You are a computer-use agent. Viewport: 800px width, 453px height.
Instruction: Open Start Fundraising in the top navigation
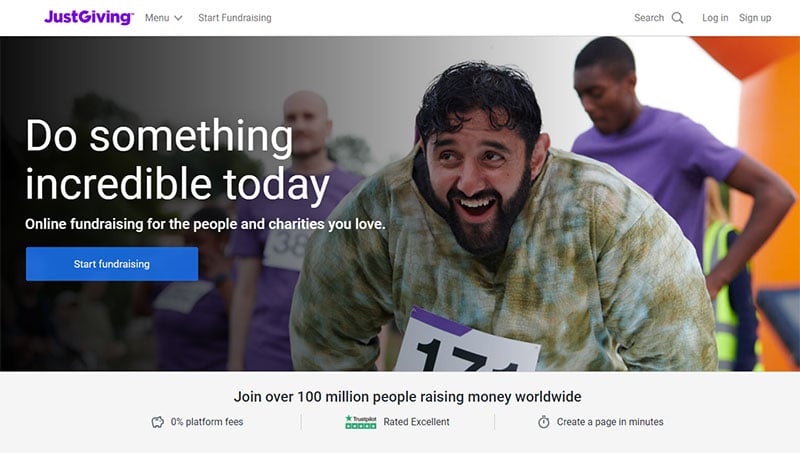pos(235,18)
